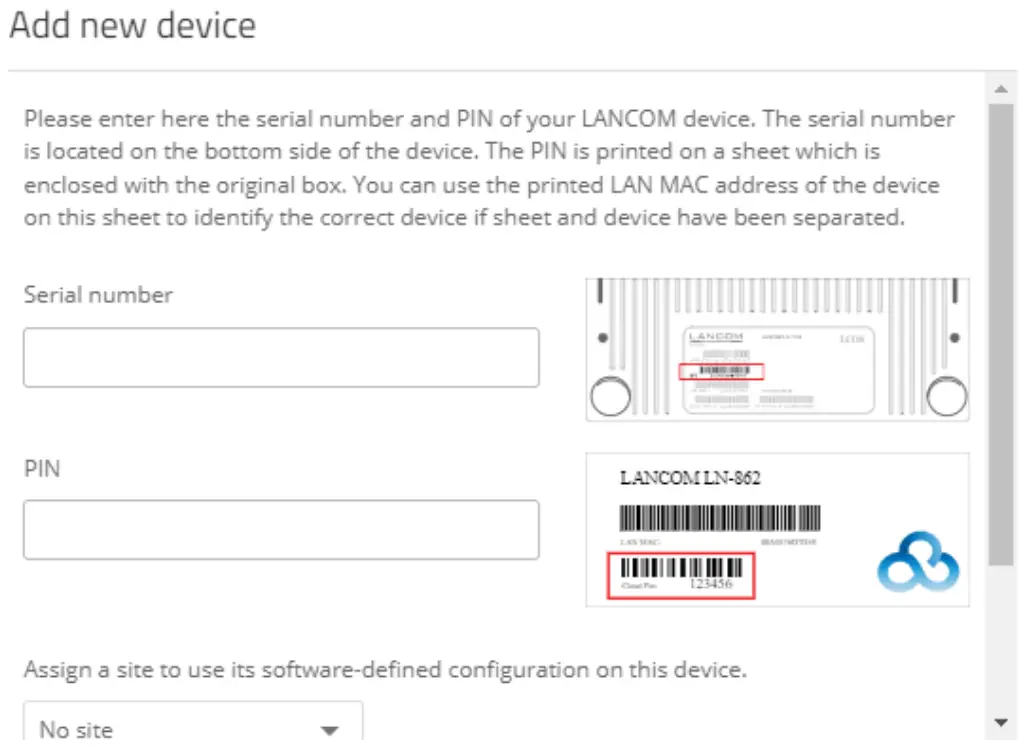
Task: Click the "Serial number" field label
Action: [98, 295]
